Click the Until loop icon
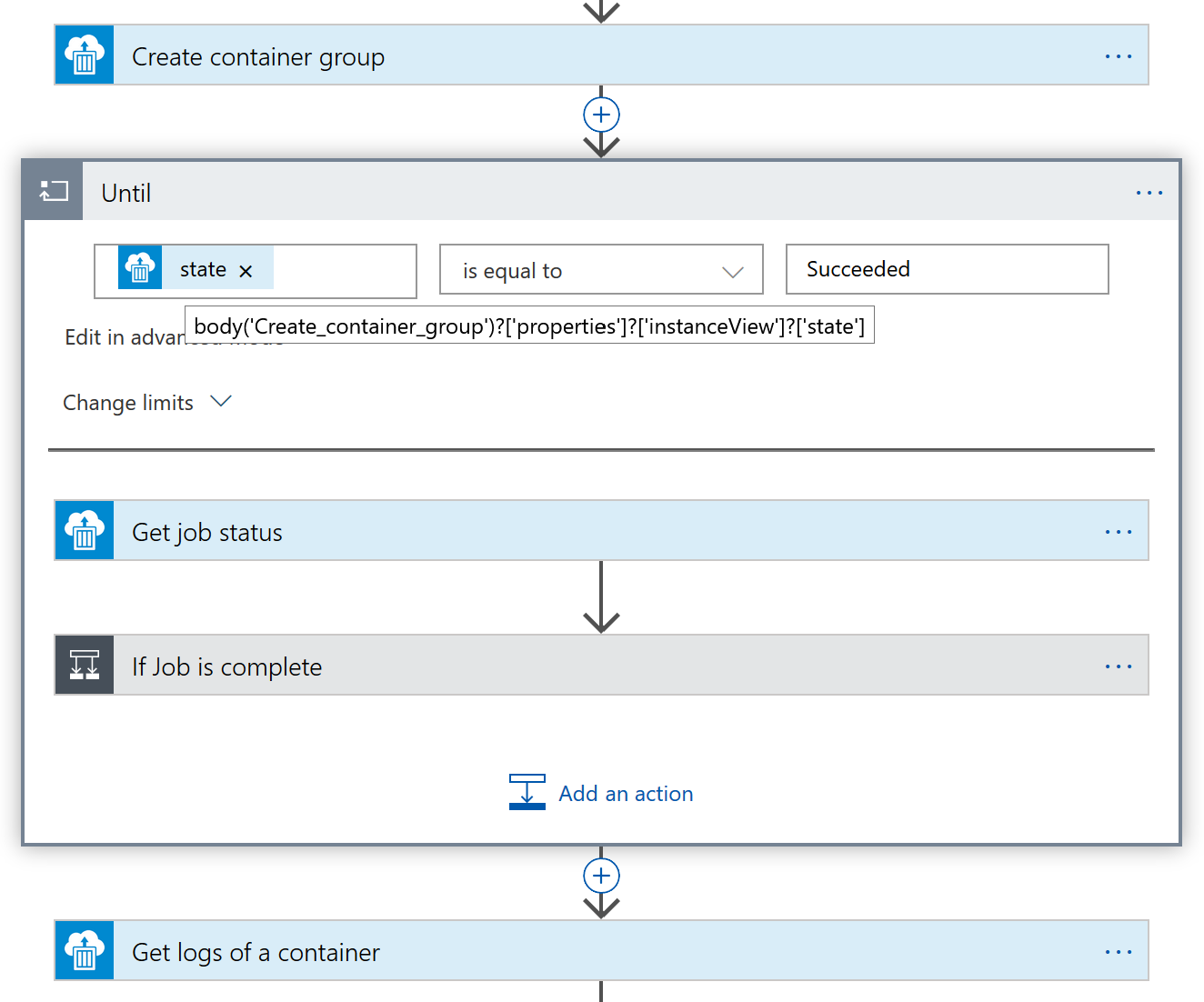The image size is (1204, 1002). pyautogui.click(x=54, y=191)
